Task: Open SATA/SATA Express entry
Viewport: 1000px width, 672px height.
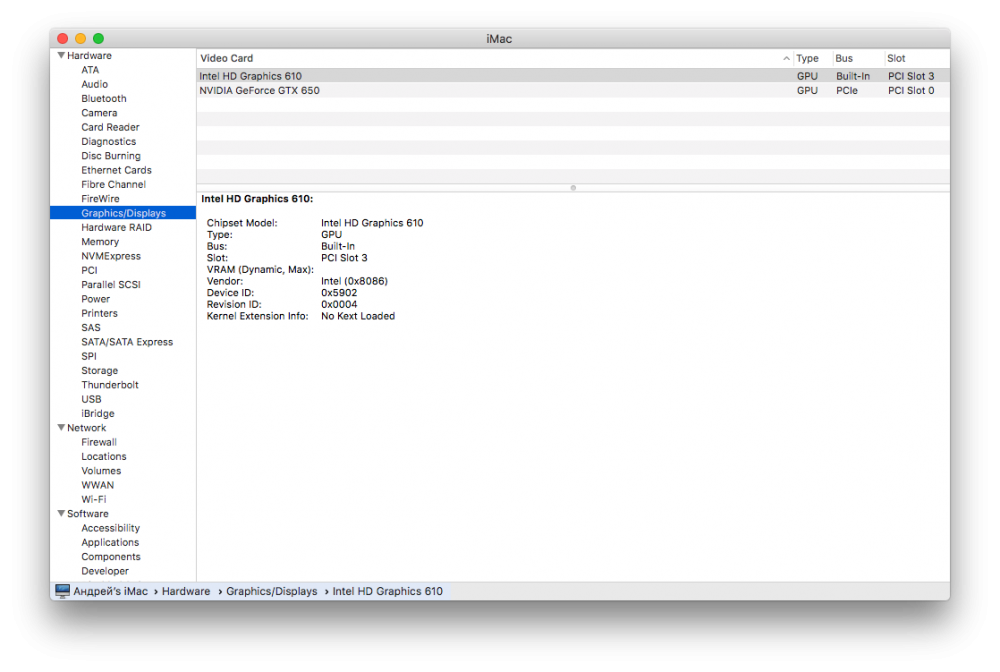Action: point(127,342)
